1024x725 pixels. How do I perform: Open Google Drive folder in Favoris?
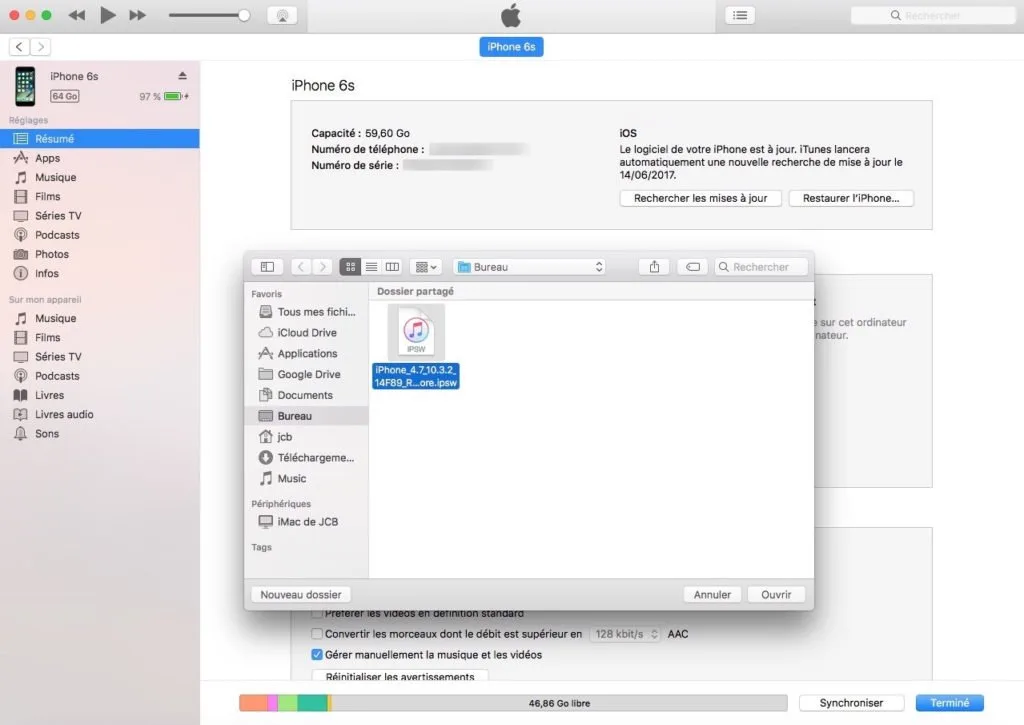tap(307, 374)
